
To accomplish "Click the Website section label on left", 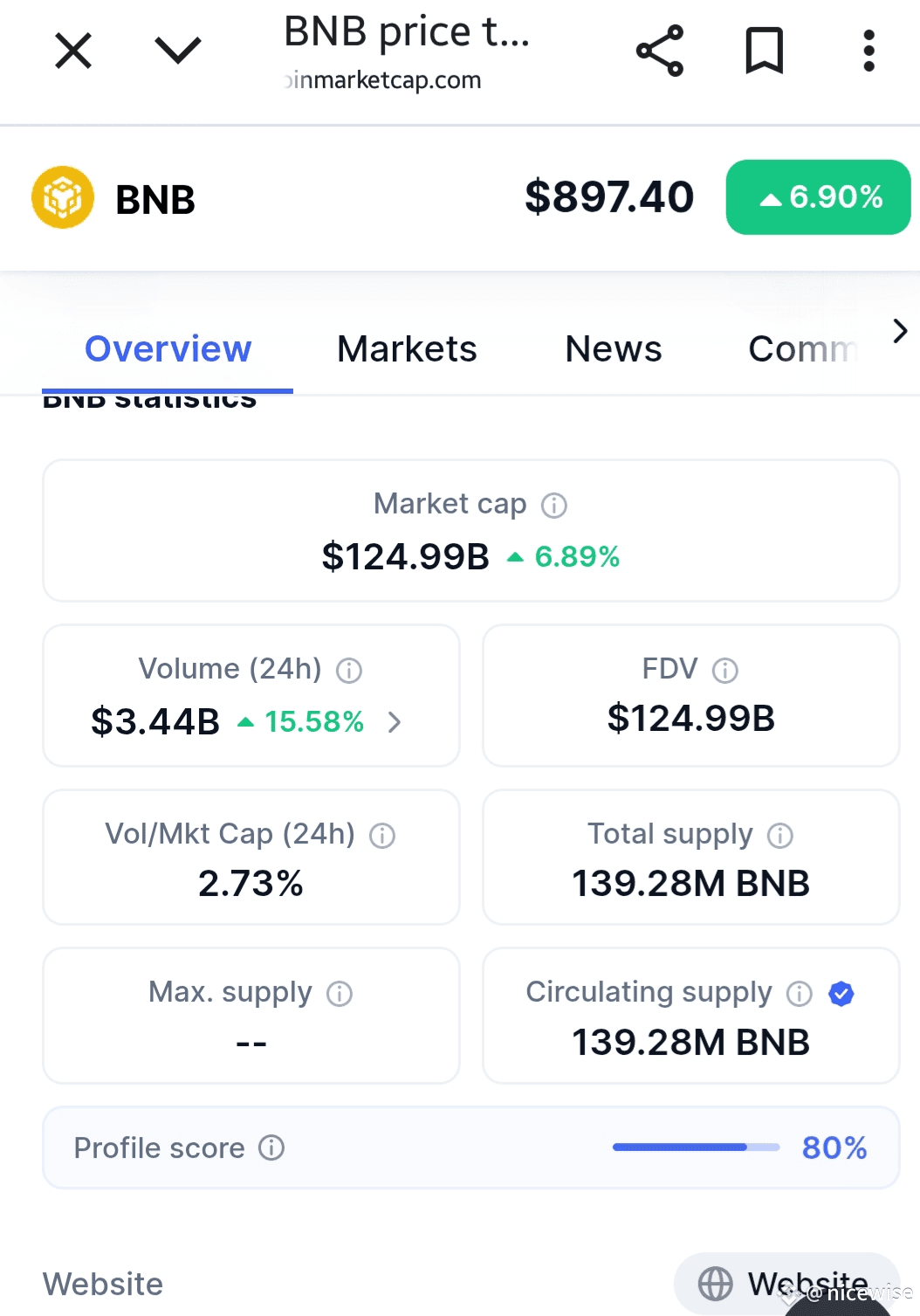I will point(103,1284).
